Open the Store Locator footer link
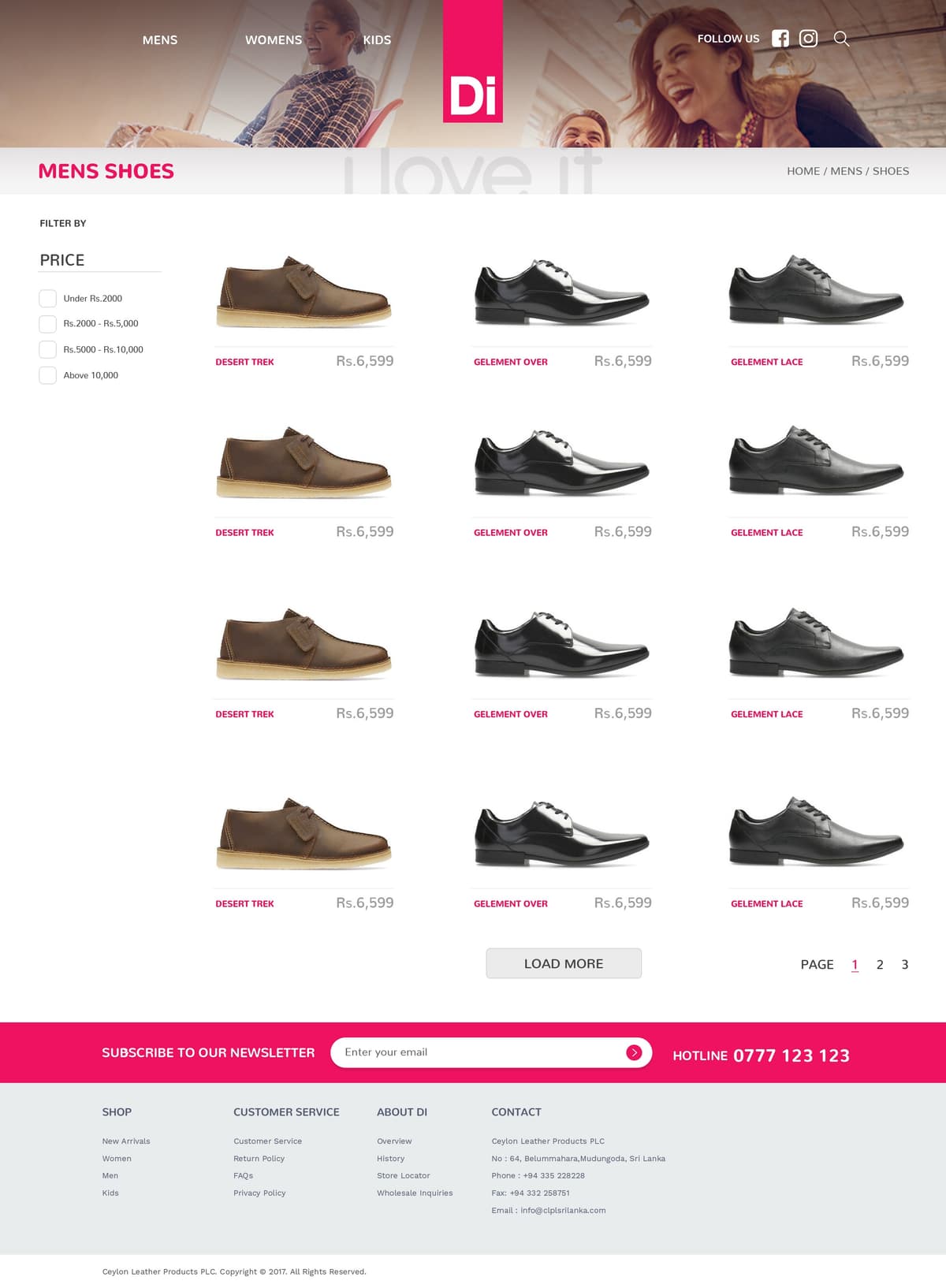Viewport: 946px width, 1288px height. 403,1175
